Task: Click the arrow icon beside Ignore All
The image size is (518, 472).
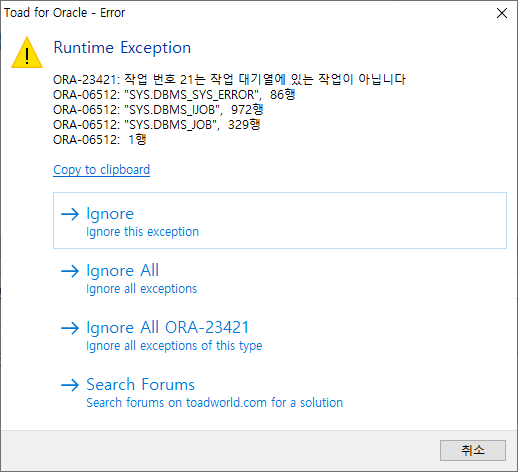Action: (x=70, y=271)
